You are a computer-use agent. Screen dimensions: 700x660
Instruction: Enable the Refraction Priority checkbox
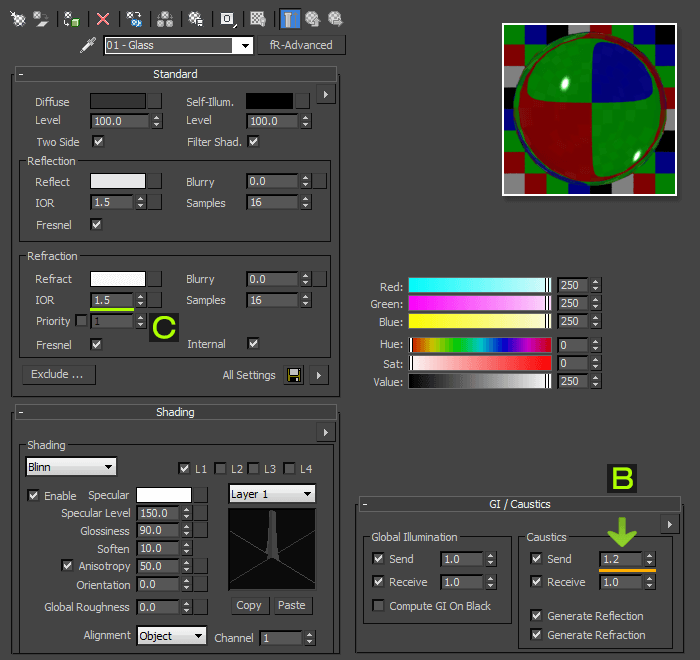81,321
